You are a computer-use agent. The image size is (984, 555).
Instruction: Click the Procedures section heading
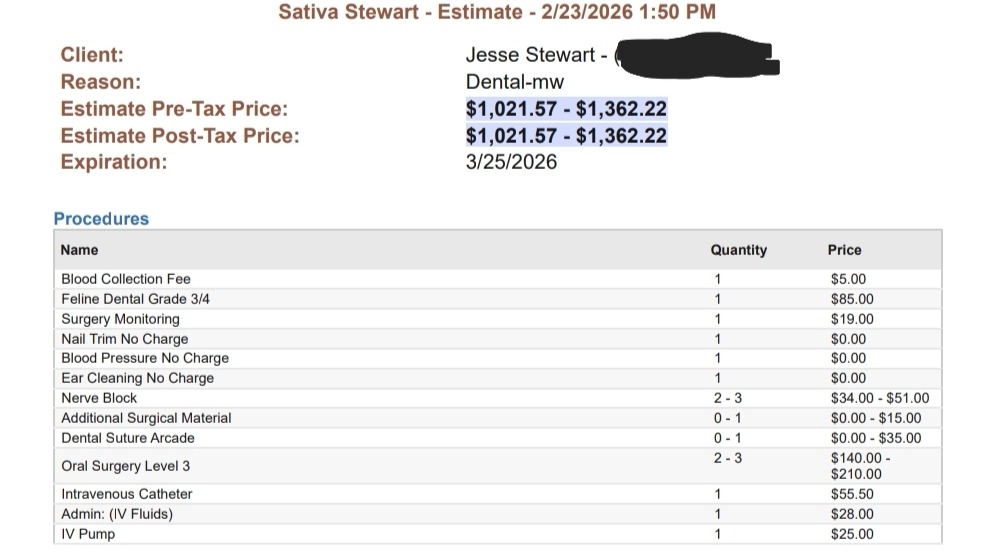101,219
